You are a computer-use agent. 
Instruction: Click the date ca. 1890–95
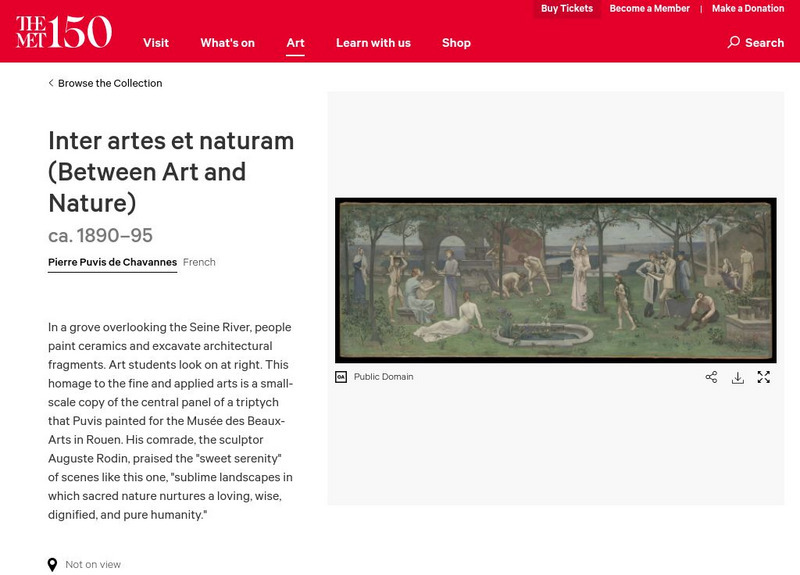click(x=101, y=236)
